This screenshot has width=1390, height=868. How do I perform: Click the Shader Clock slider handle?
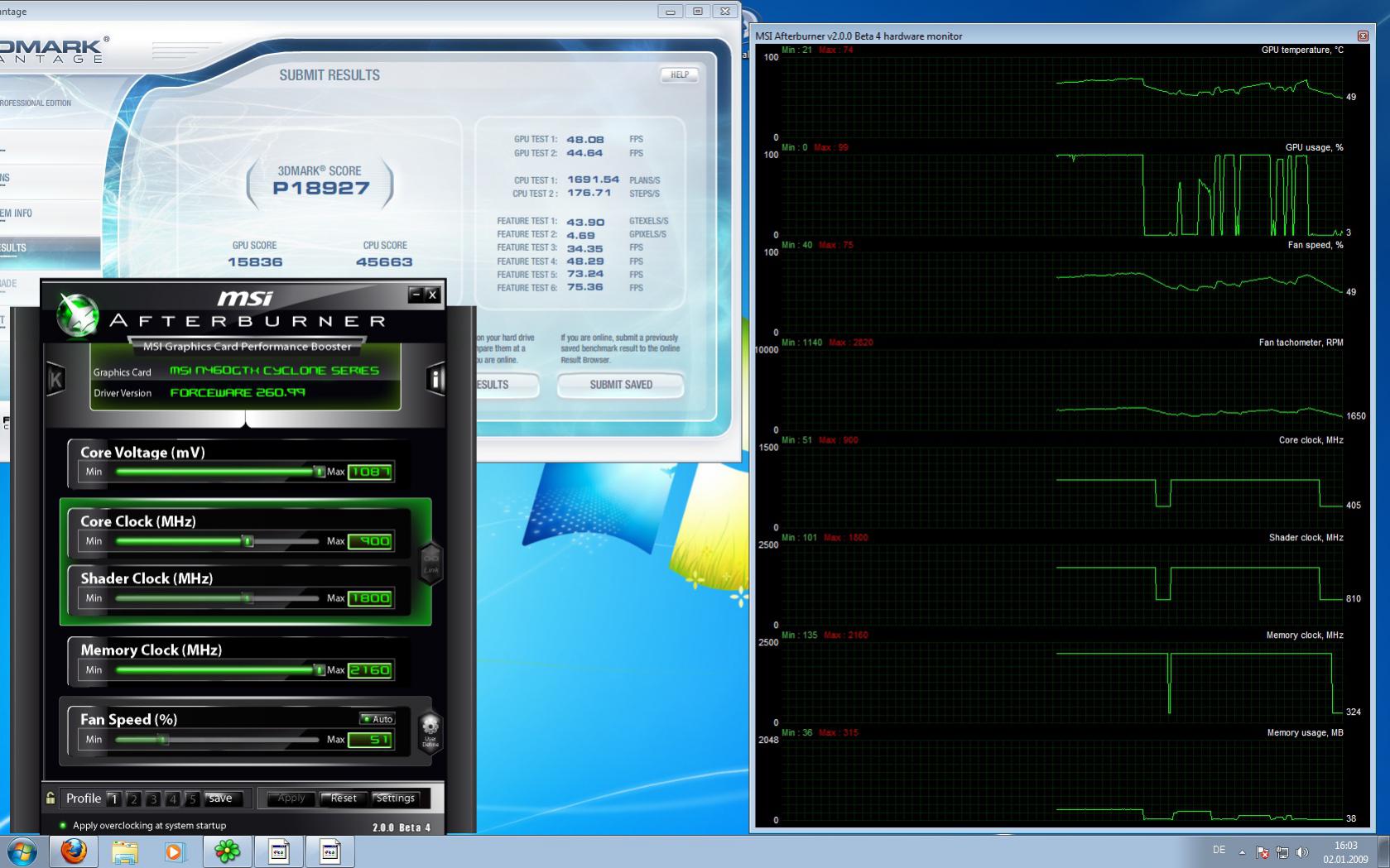point(247,598)
